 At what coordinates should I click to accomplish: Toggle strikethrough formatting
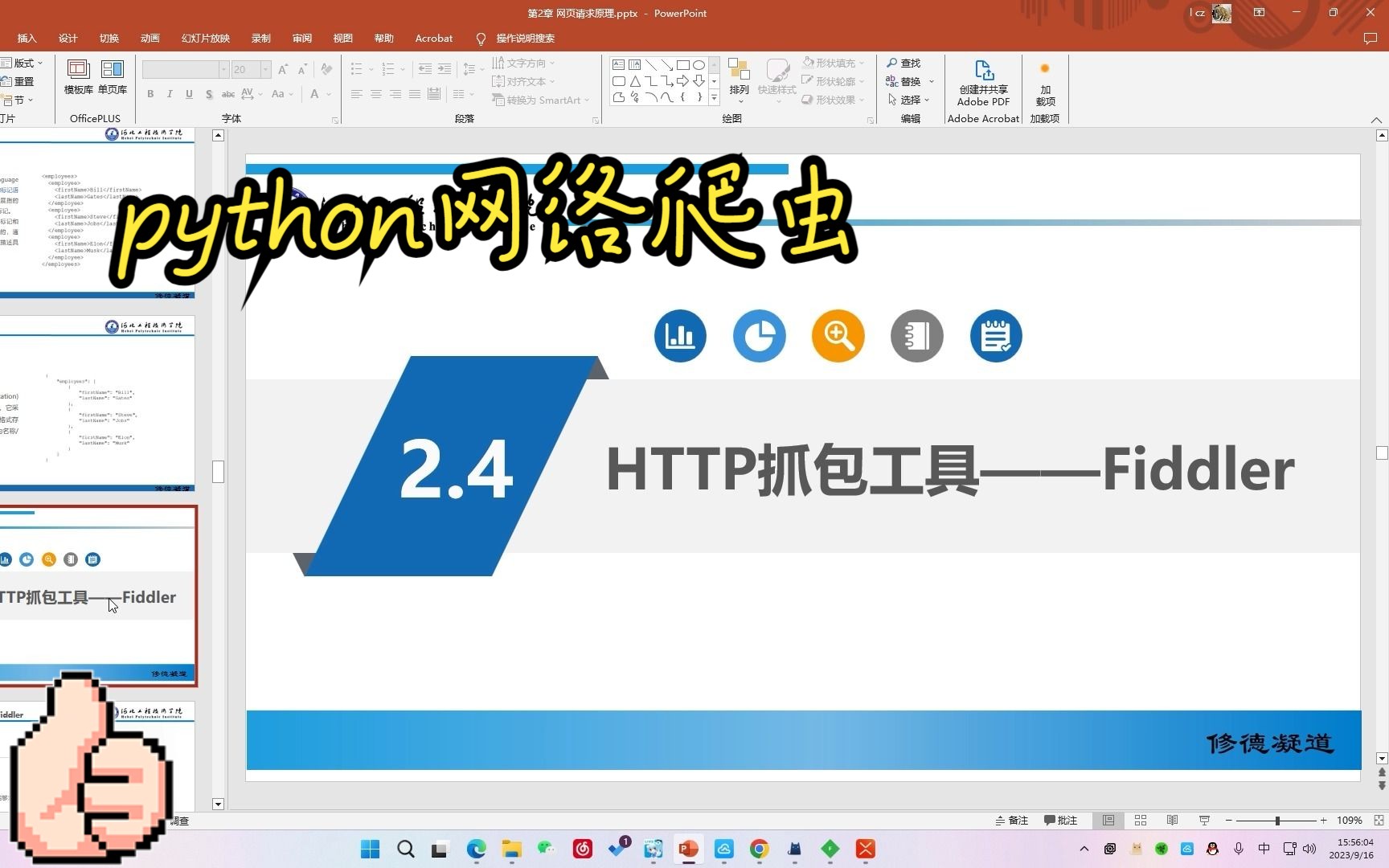[x=228, y=94]
